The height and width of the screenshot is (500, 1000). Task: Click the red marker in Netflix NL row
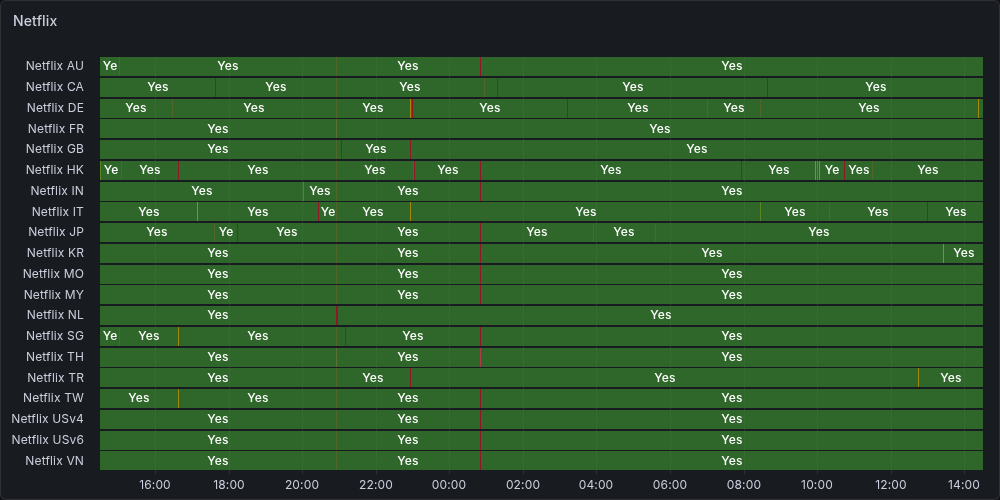[x=337, y=315]
